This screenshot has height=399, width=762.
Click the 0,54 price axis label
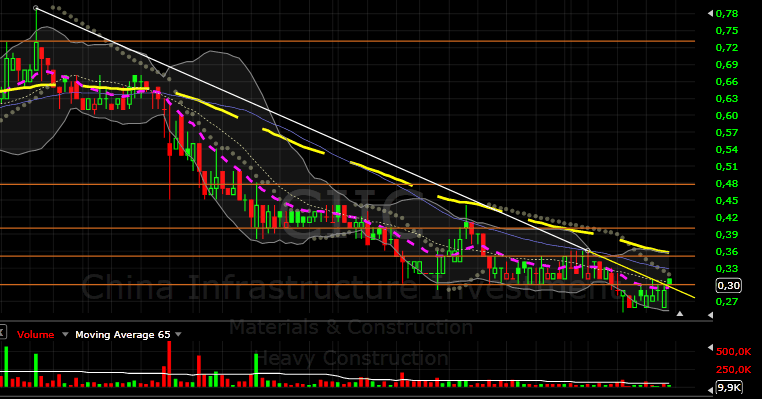click(727, 150)
